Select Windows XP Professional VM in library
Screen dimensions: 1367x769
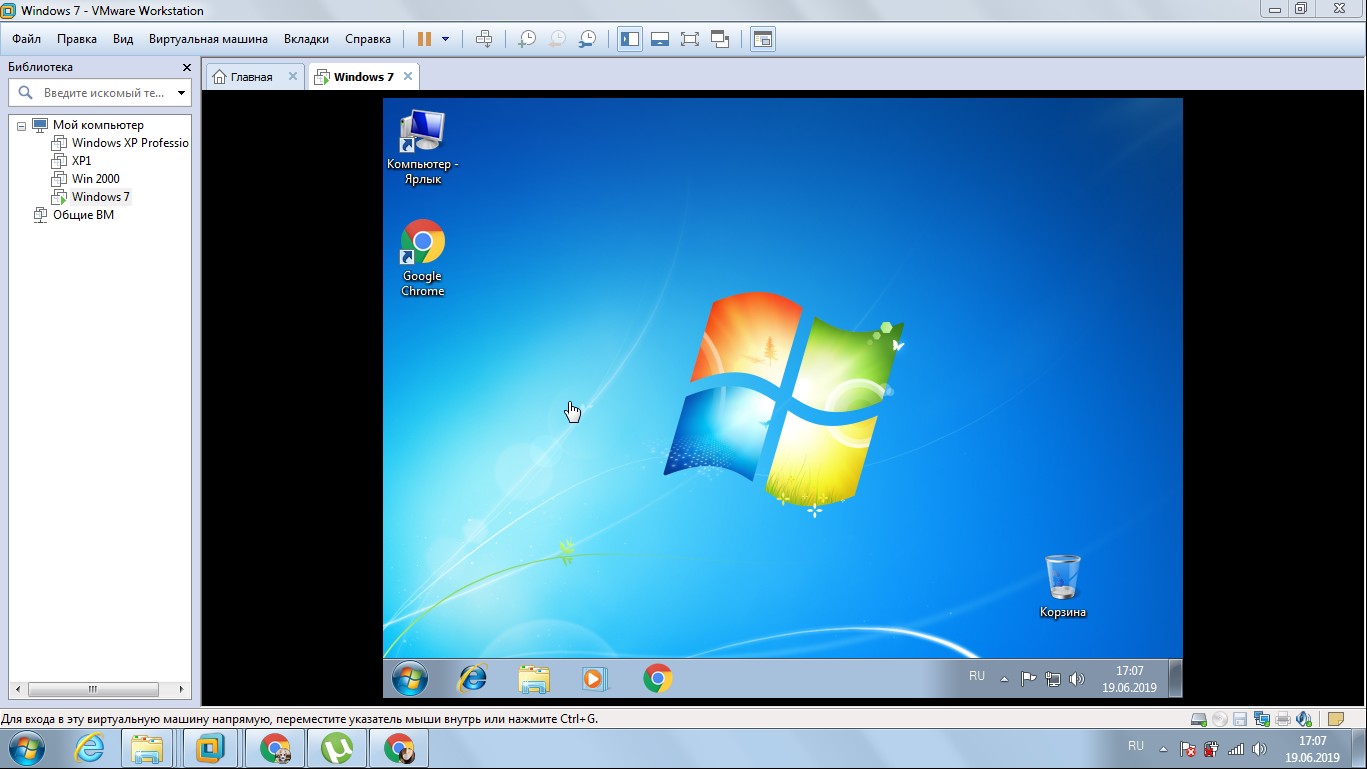point(130,143)
